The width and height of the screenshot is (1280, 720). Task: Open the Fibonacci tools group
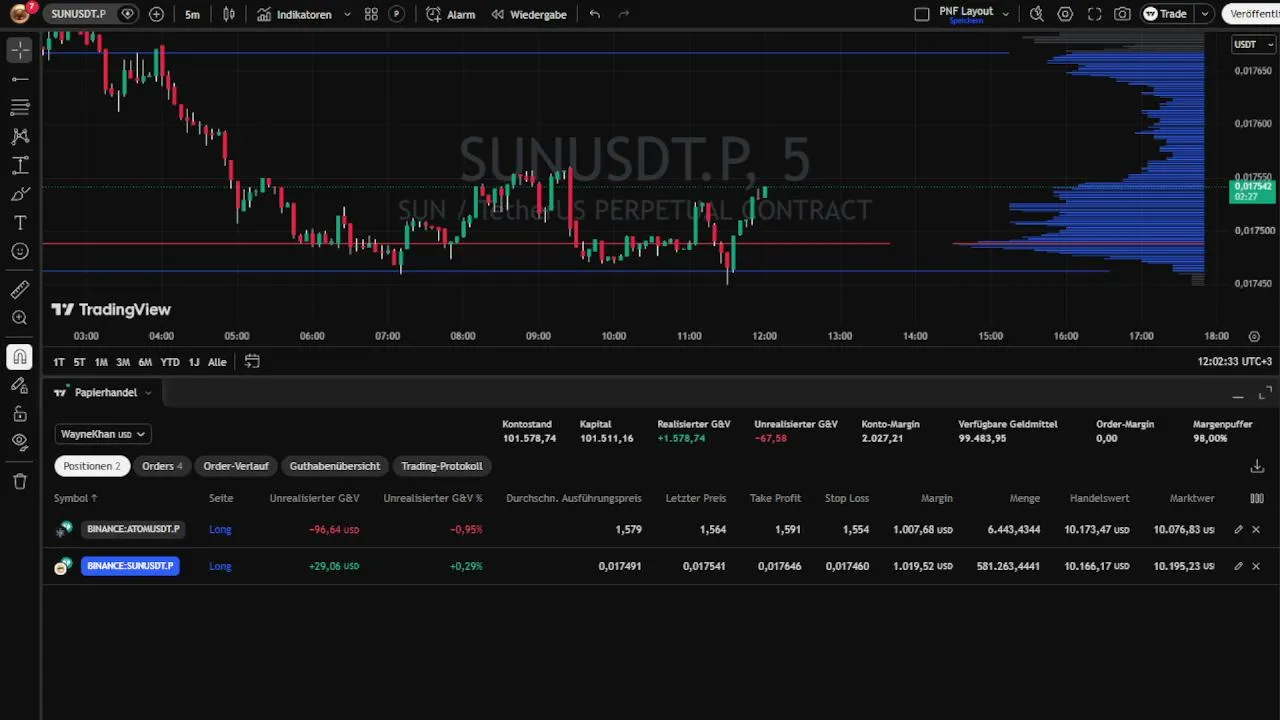tap(20, 107)
